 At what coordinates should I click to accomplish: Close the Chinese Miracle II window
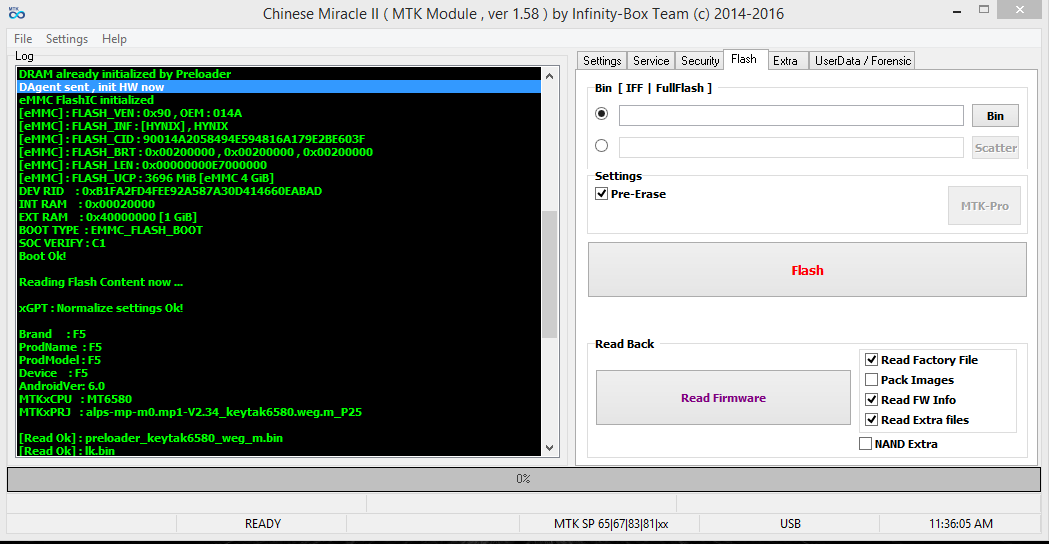click(1019, 9)
